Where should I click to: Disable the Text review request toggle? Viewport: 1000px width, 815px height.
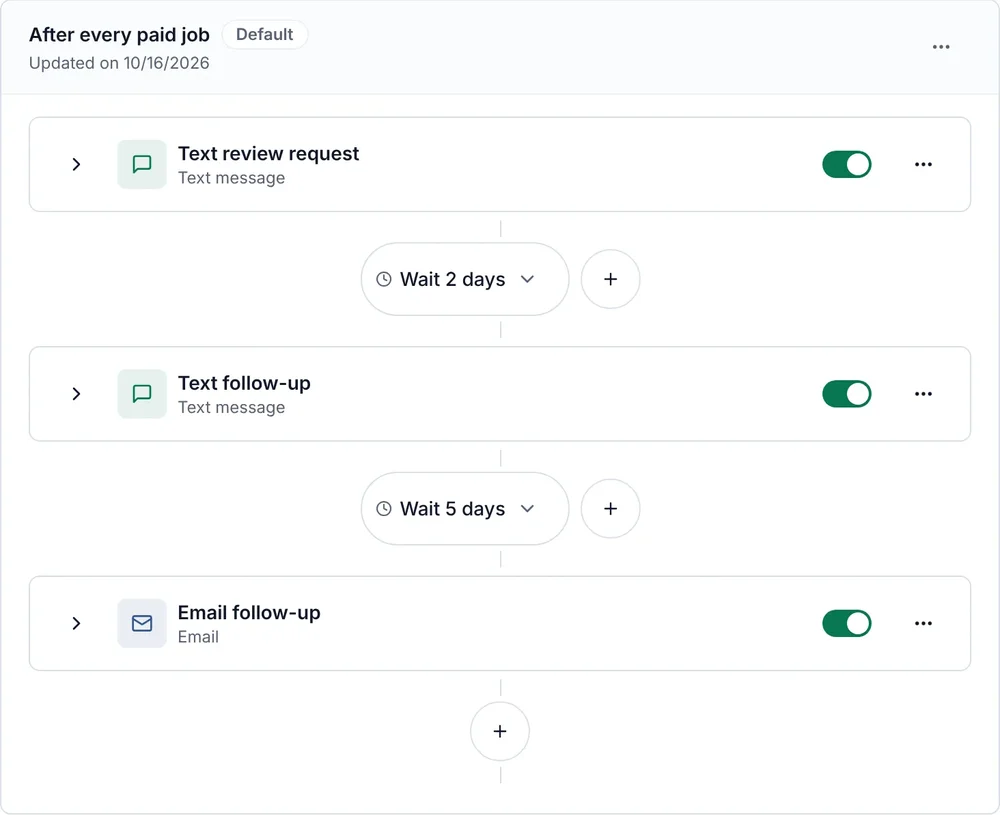(x=846, y=165)
